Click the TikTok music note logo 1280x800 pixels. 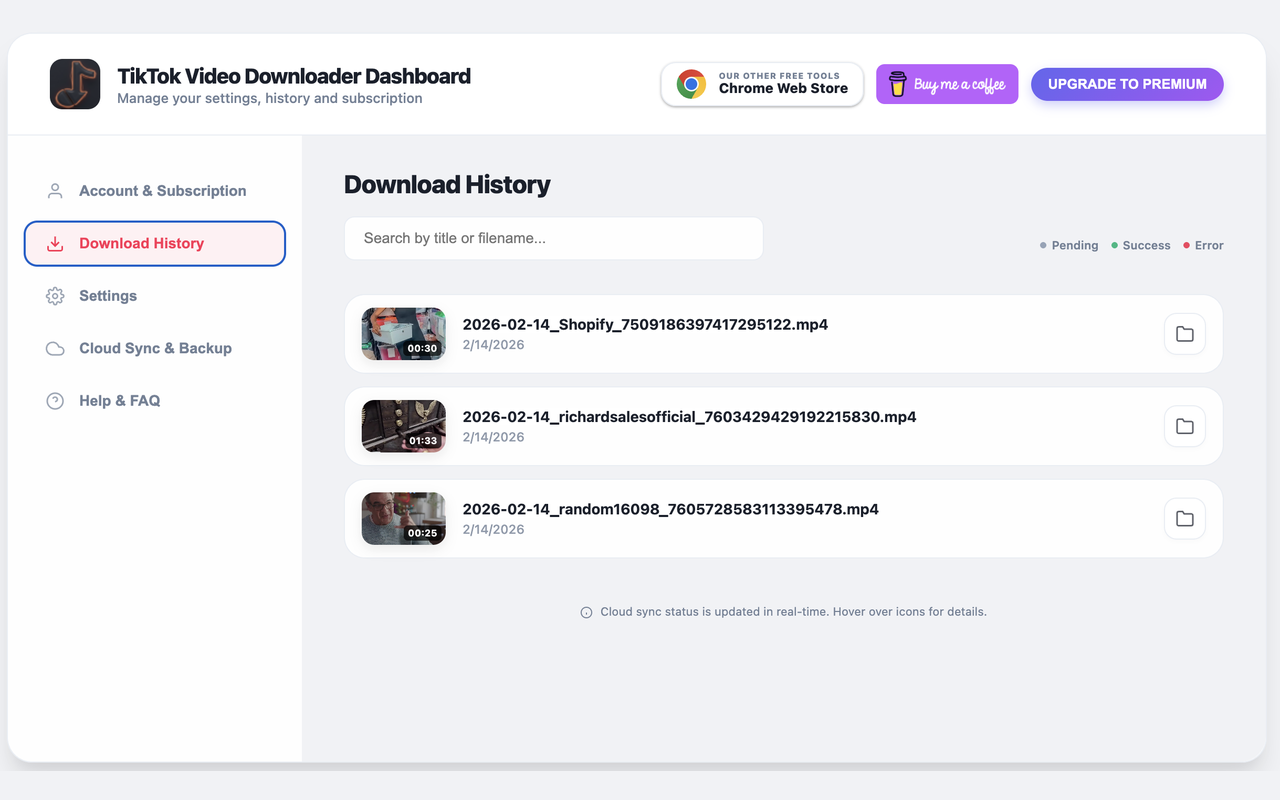click(x=74, y=84)
